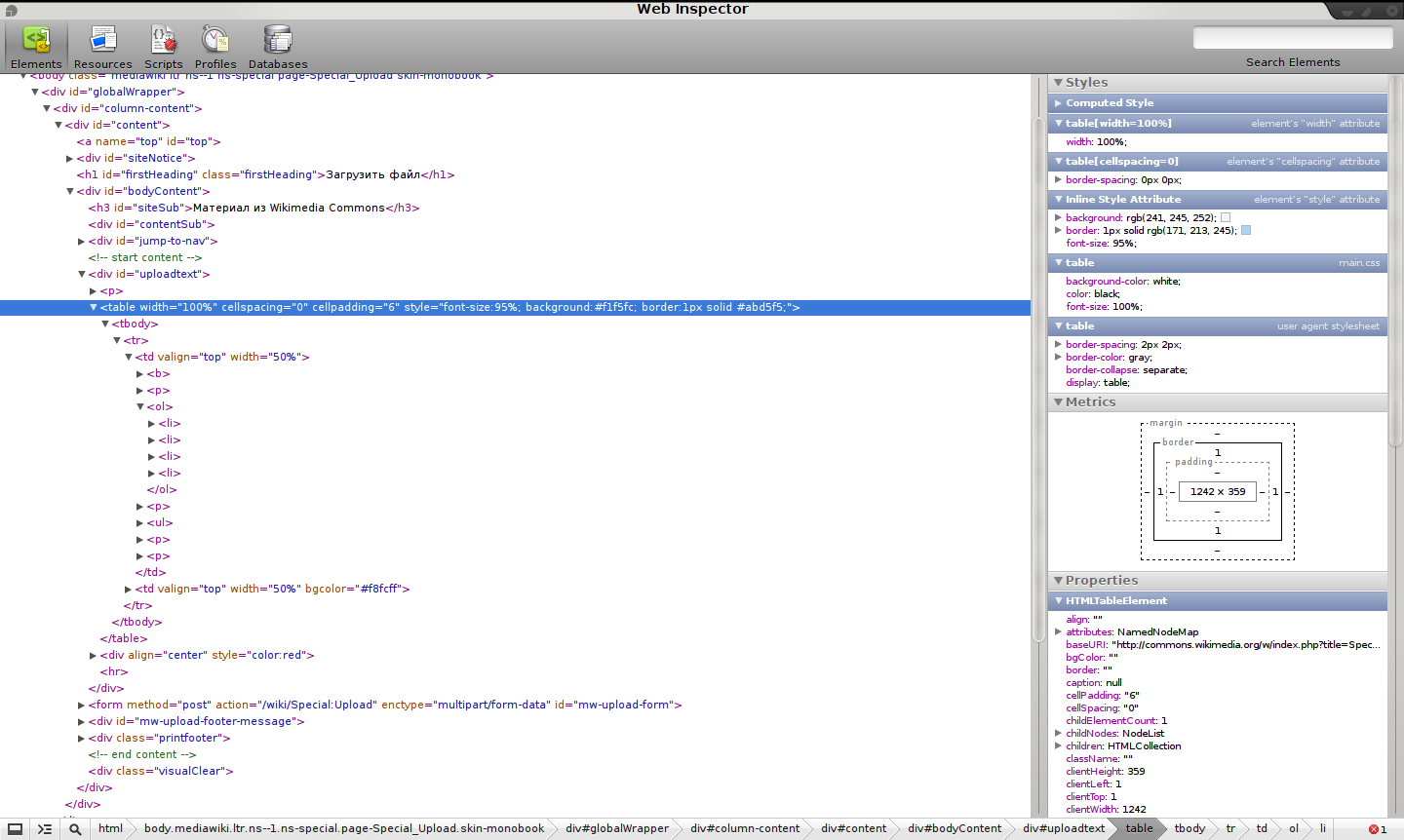The image size is (1404, 840).
Task: Expand div class="printfooter" node
Action: pyautogui.click(x=81, y=738)
